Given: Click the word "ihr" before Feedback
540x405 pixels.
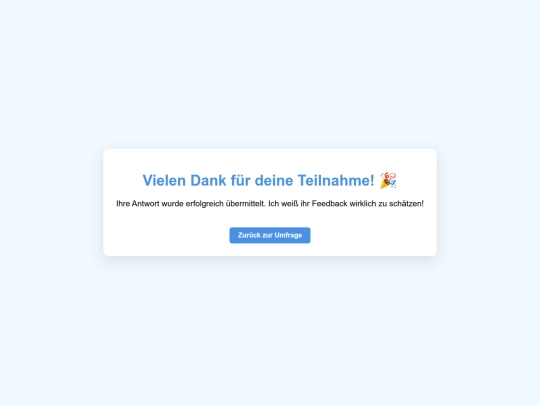Looking at the screenshot, I should (x=305, y=204).
